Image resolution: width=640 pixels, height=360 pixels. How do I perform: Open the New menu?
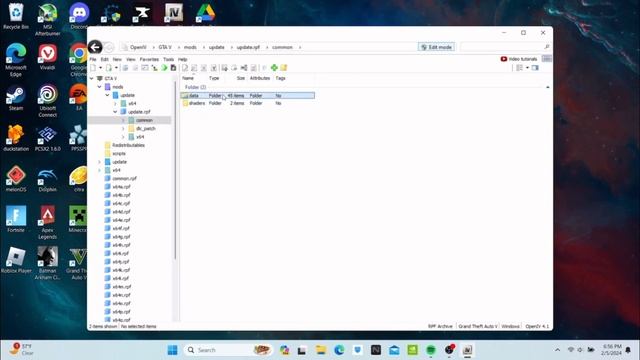coord(117,59)
